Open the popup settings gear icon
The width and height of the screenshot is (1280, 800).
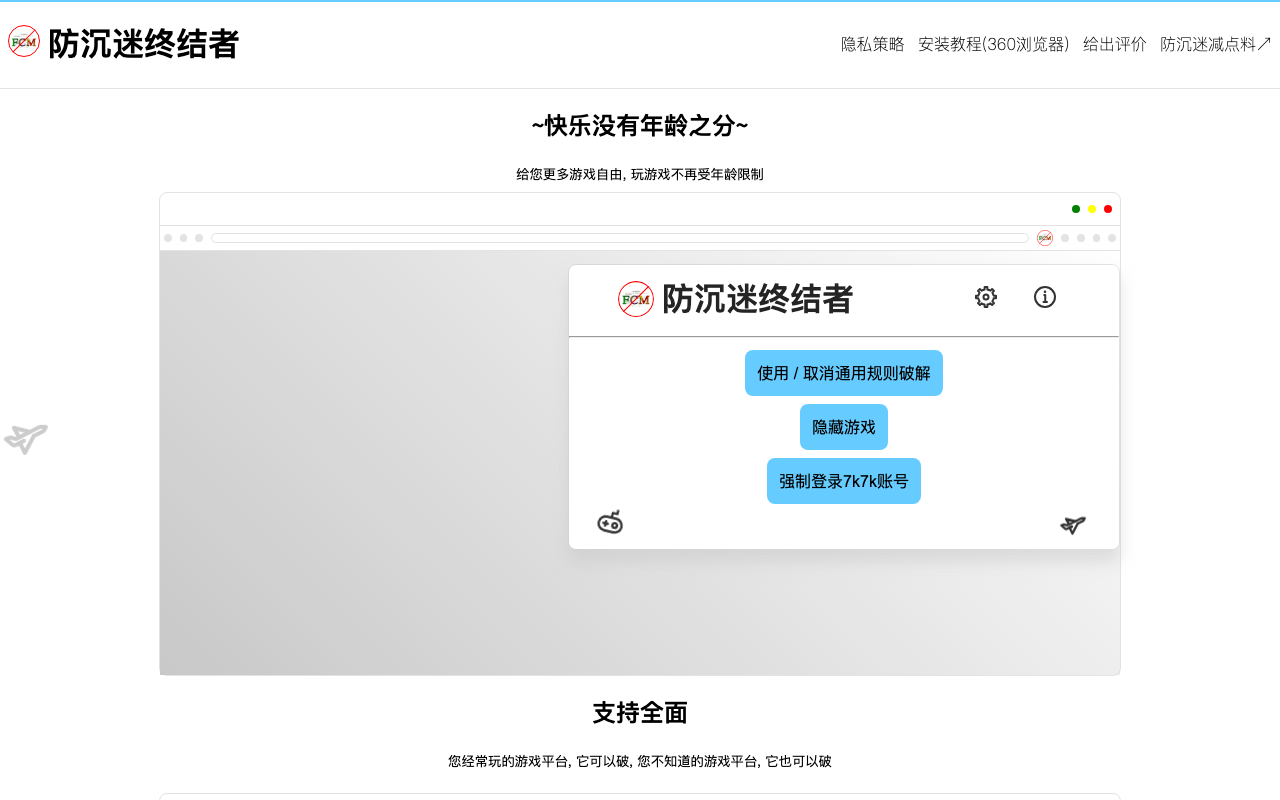point(986,297)
